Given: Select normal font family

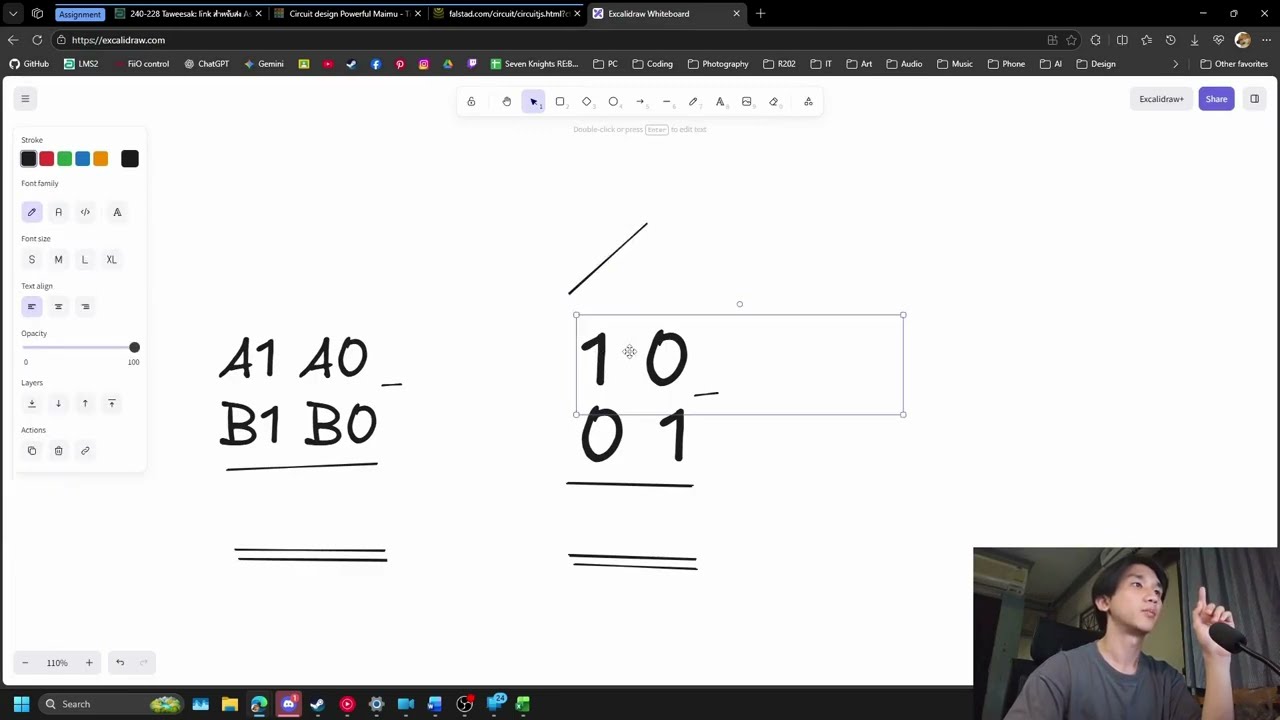Looking at the screenshot, I should [58, 212].
